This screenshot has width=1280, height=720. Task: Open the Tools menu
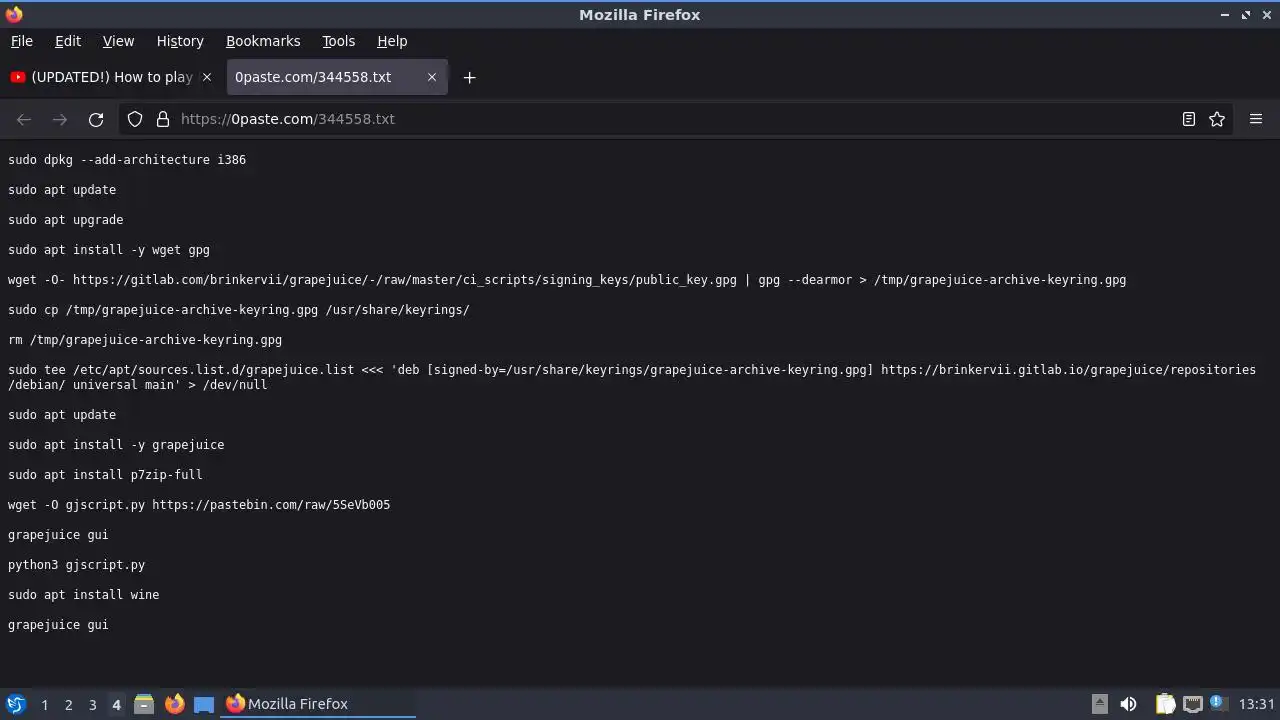click(338, 41)
